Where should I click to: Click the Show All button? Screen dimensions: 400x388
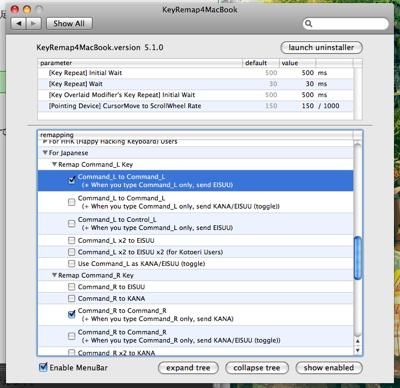(x=69, y=24)
